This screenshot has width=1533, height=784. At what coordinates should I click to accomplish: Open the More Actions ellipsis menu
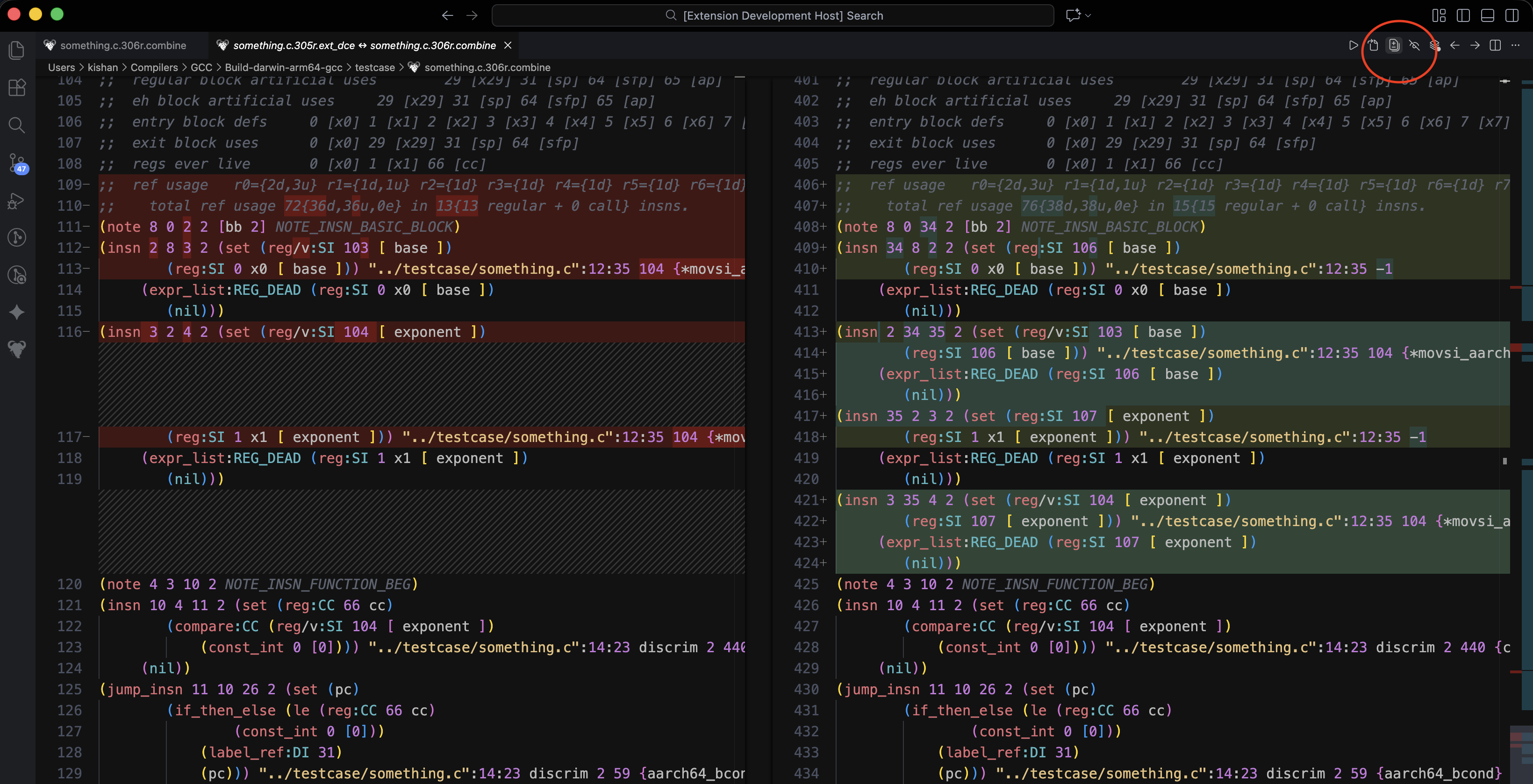coord(1515,45)
